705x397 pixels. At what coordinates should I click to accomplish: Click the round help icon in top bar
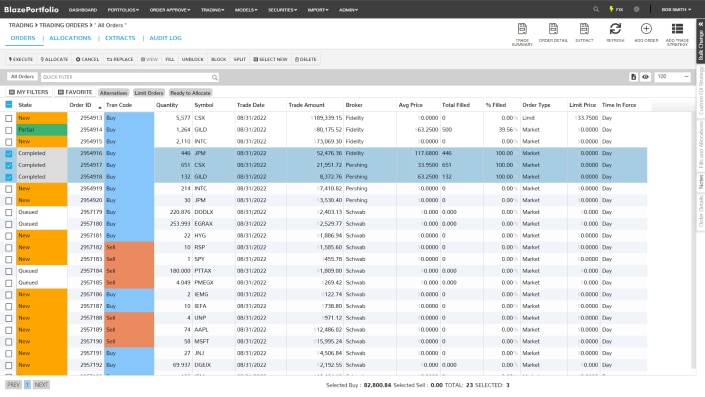636,9
